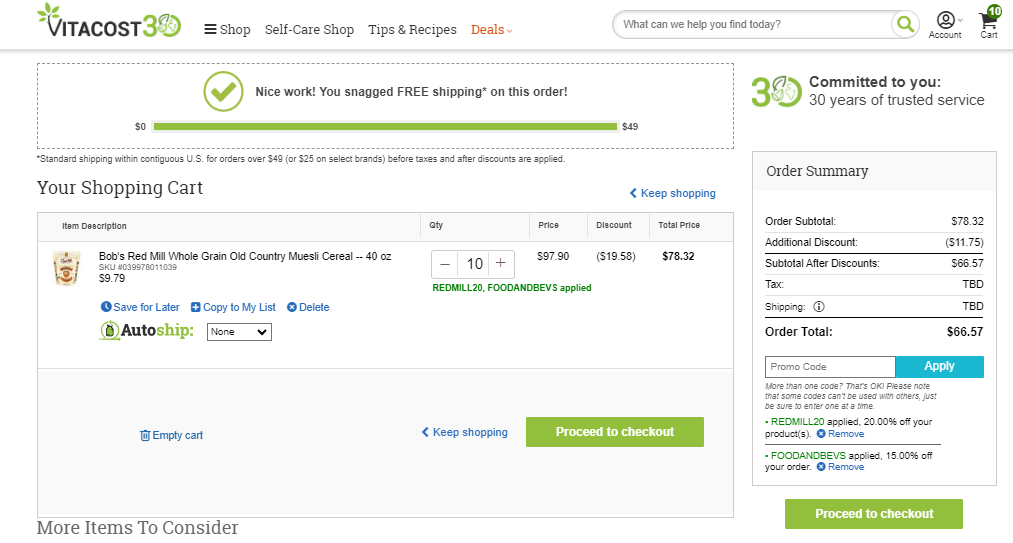The width and height of the screenshot is (1013, 543).
Task: Click Proceed to checkout in cart table
Action: pyautogui.click(x=614, y=432)
